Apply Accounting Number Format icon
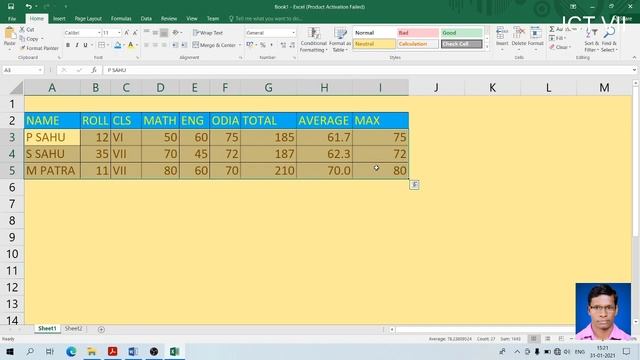The width and height of the screenshot is (640, 360). pos(249,45)
